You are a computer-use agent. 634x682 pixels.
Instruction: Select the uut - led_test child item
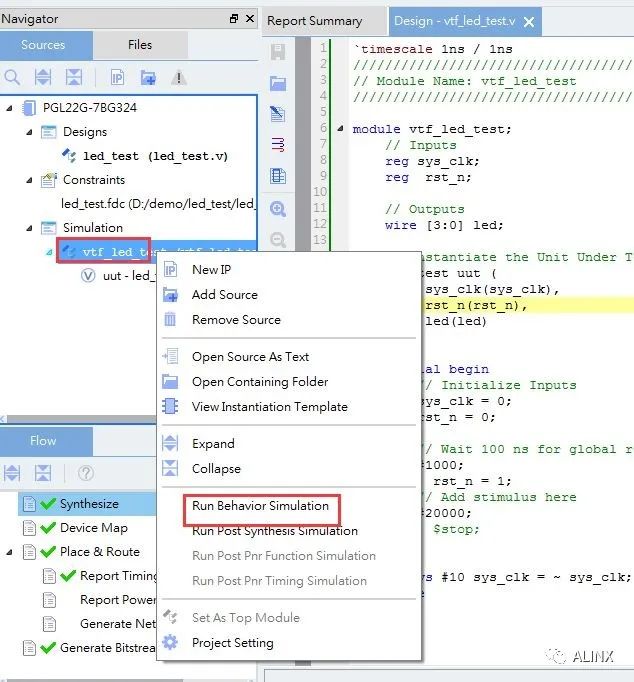pyautogui.click(x=118, y=276)
